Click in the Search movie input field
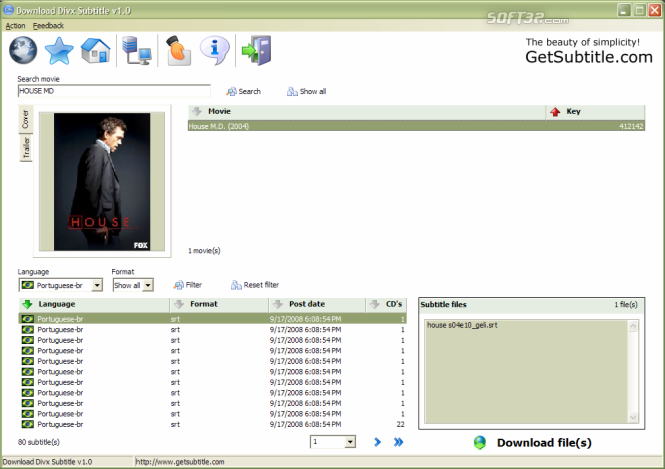Image resolution: width=665 pixels, height=469 pixels. click(114, 91)
